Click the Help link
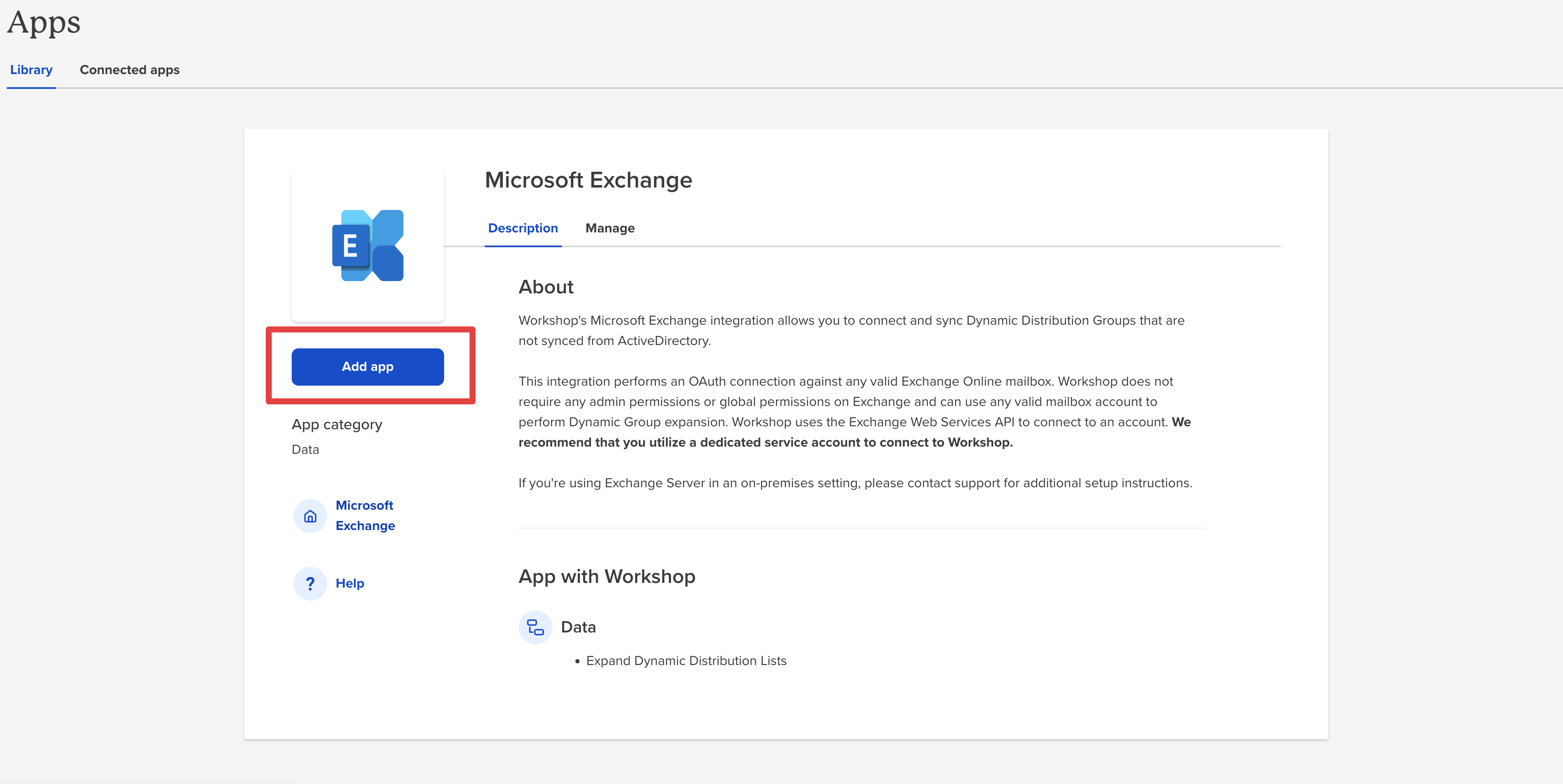 click(x=350, y=583)
